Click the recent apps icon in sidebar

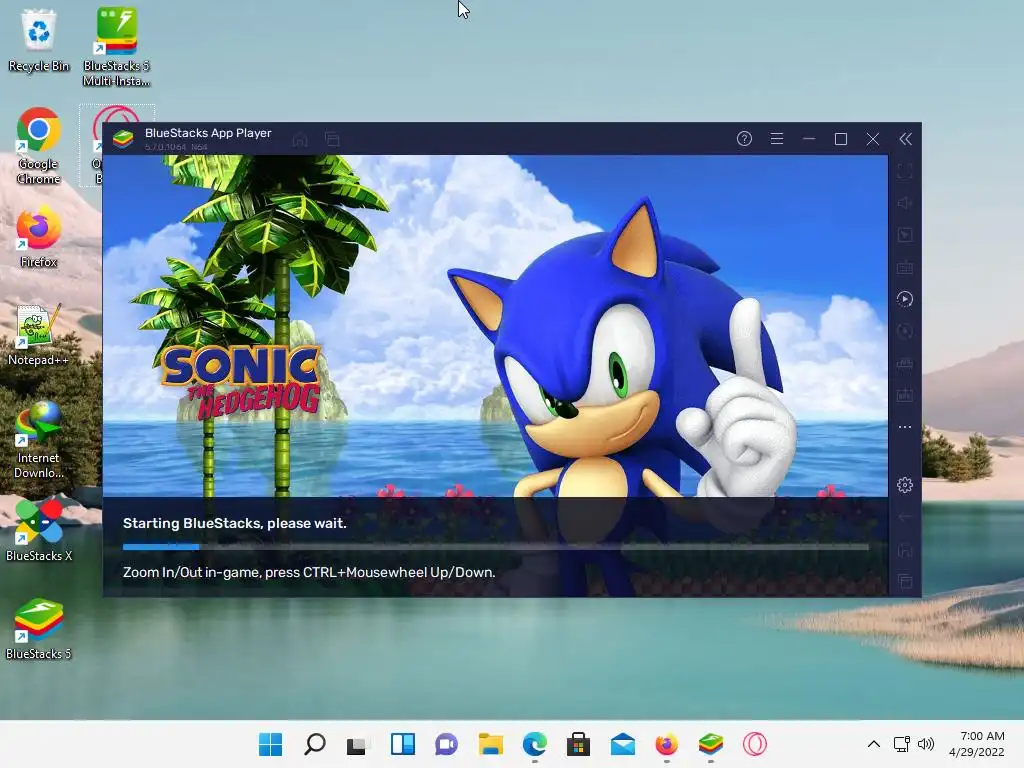point(904,581)
